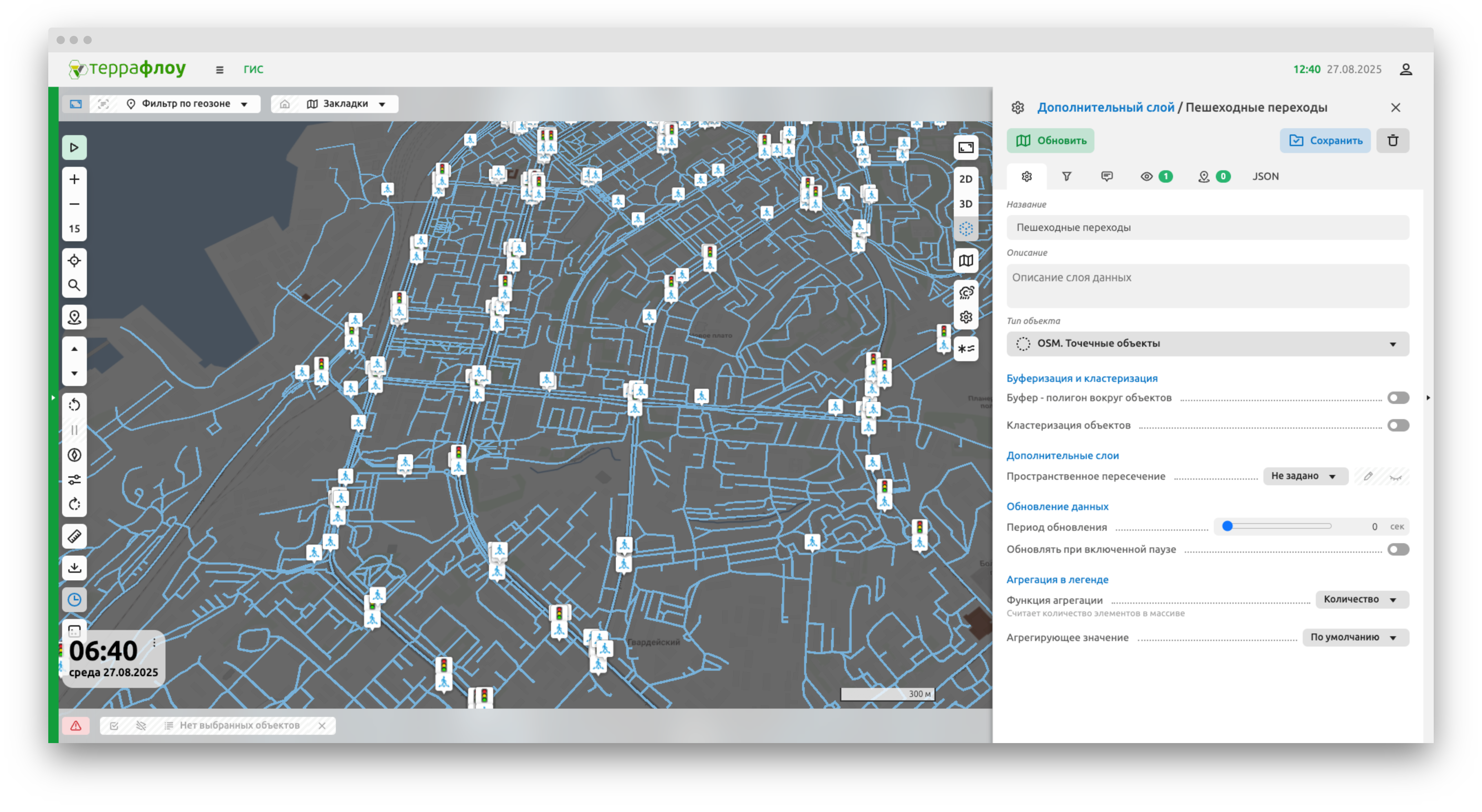Switch to the comment tooltip tab
Image resolution: width=1482 pixels, height=812 pixels.
click(x=1106, y=176)
